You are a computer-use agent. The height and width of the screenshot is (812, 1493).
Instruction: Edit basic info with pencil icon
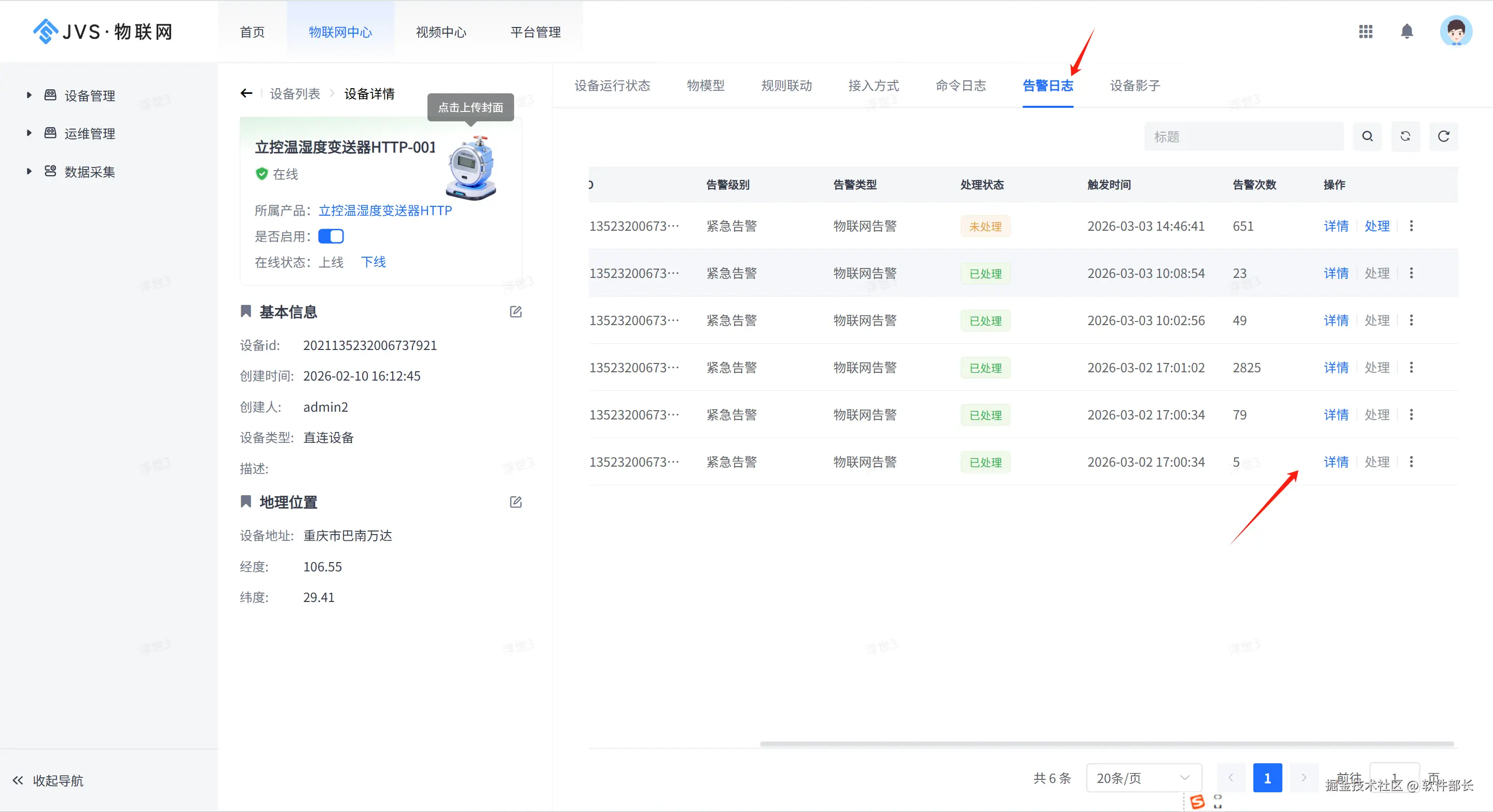515,312
